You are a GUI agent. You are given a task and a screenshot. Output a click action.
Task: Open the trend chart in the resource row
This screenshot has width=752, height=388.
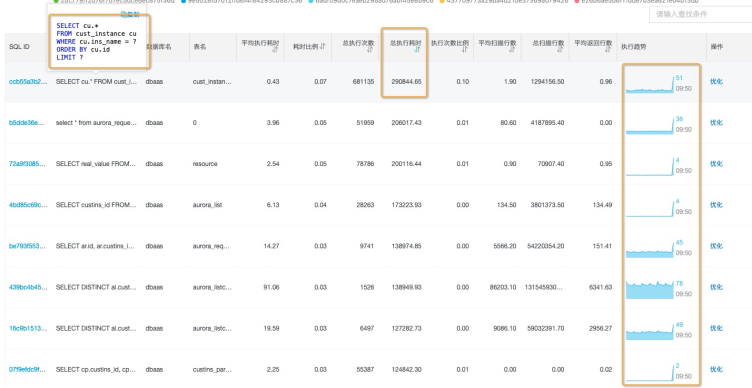tap(650, 166)
